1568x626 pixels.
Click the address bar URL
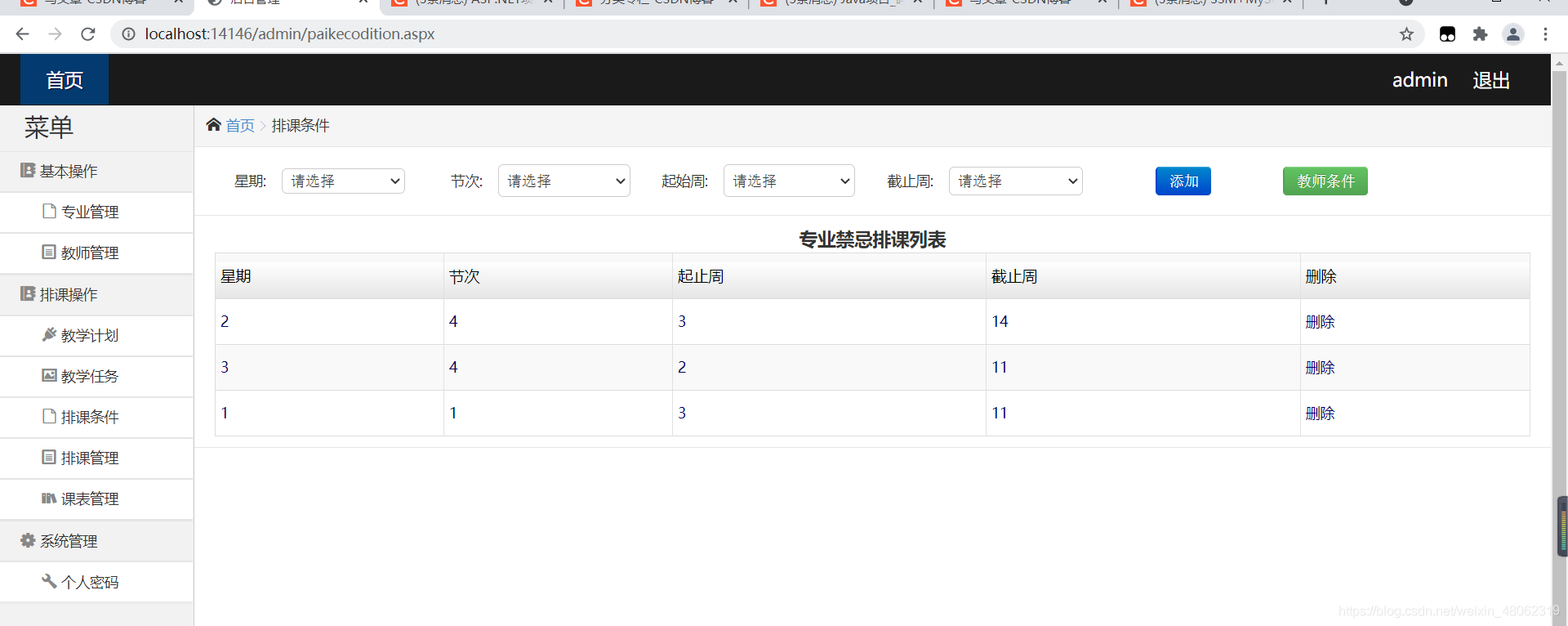(x=290, y=34)
